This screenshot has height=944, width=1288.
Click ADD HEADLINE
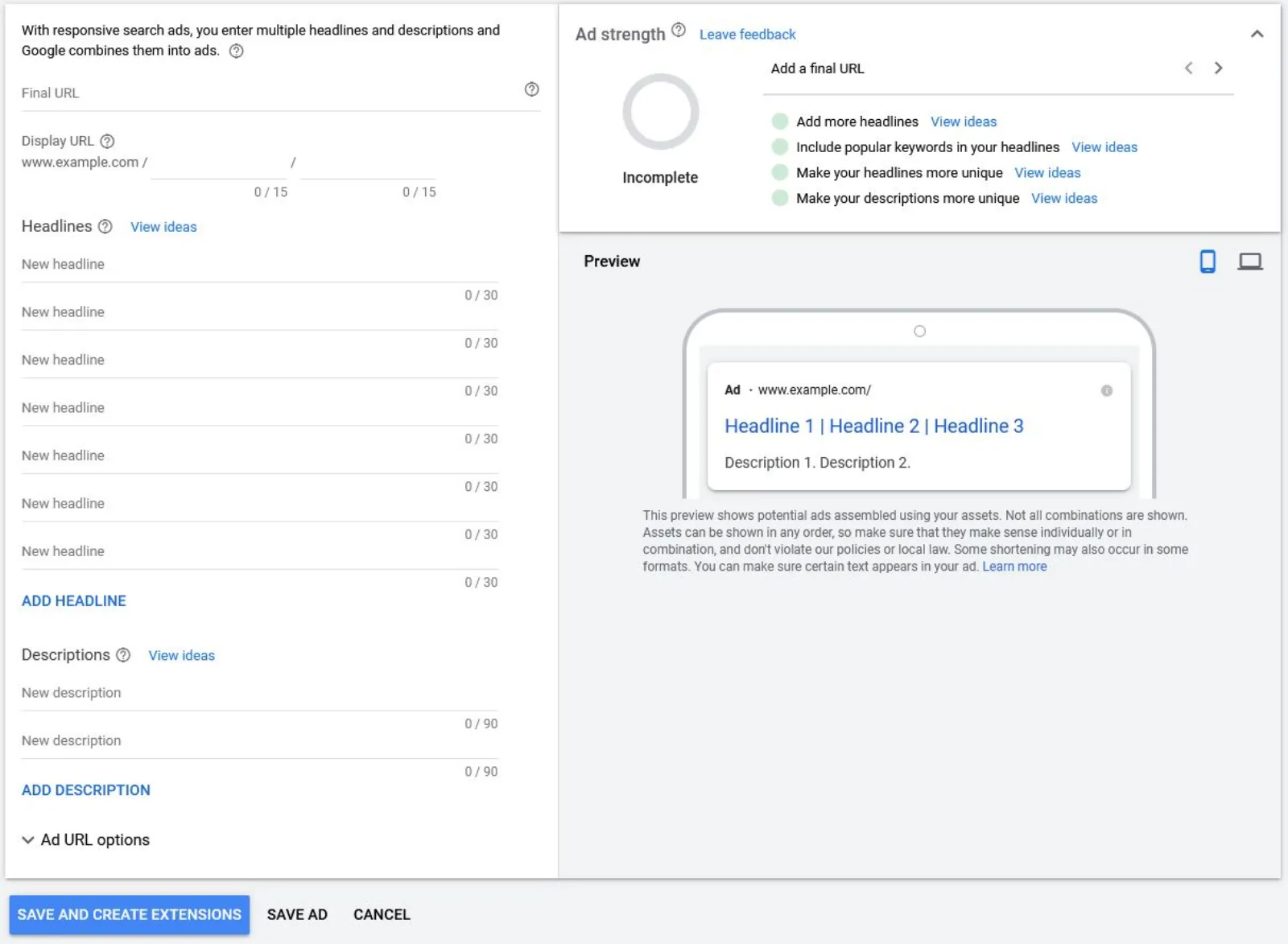coord(74,601)
